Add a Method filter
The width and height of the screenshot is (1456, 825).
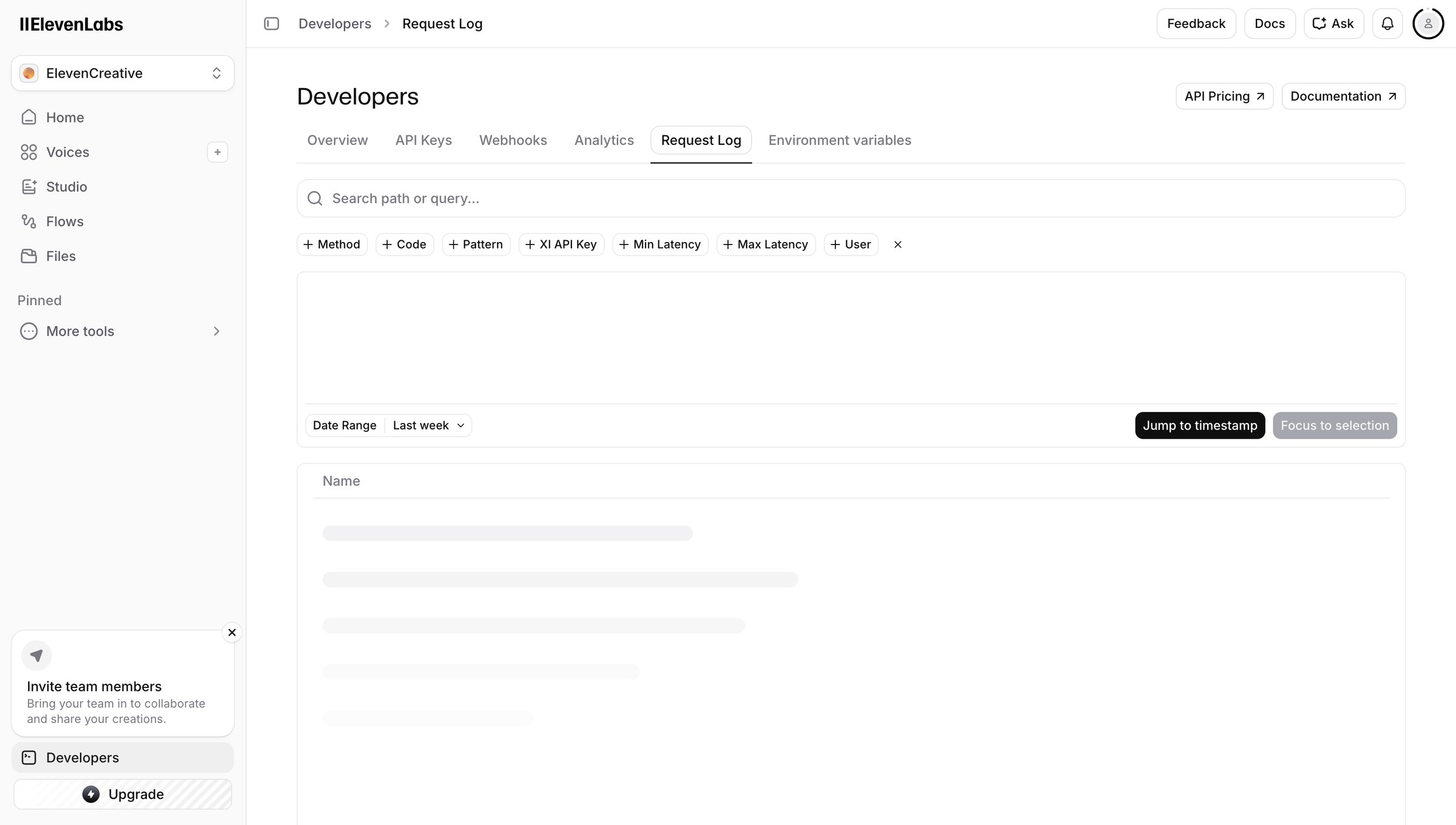click(332, 244)
